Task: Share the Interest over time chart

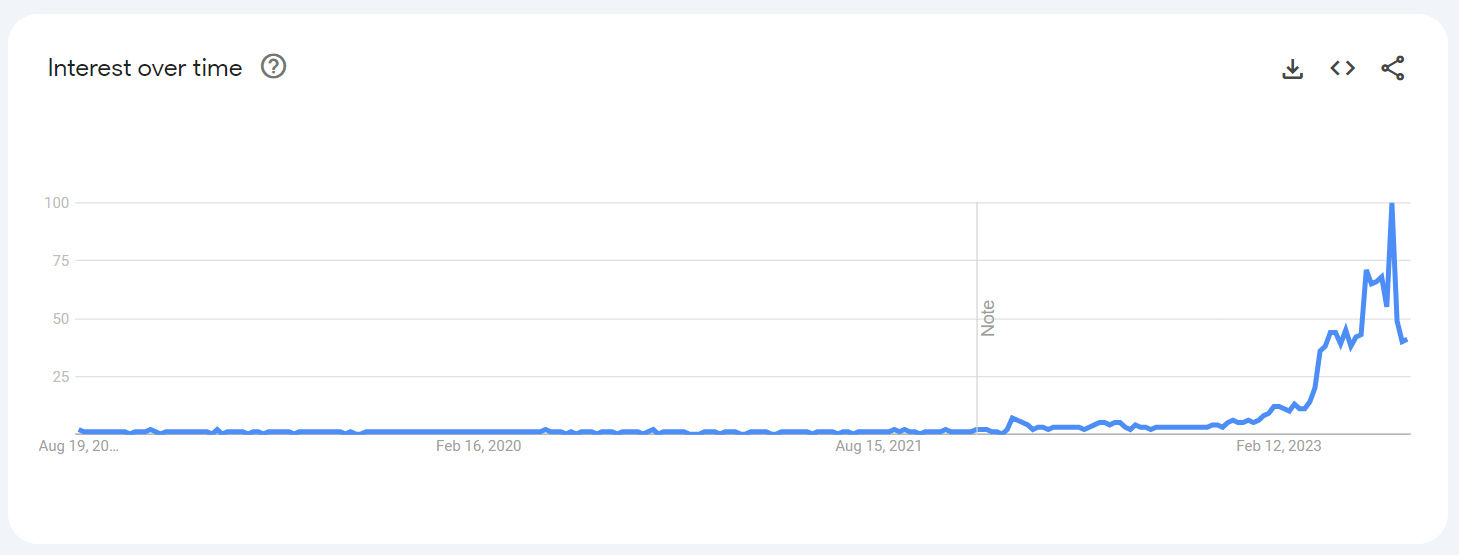Action: 1393,68
